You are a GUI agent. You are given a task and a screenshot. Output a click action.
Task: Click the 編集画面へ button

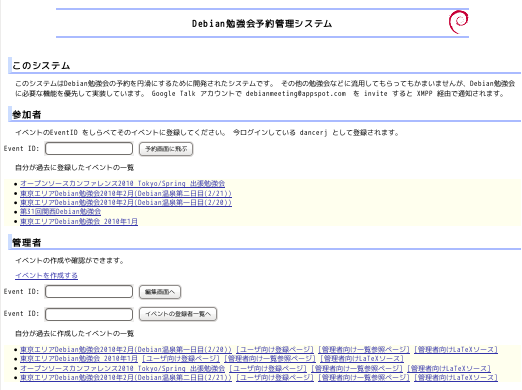tap(160, 292)
